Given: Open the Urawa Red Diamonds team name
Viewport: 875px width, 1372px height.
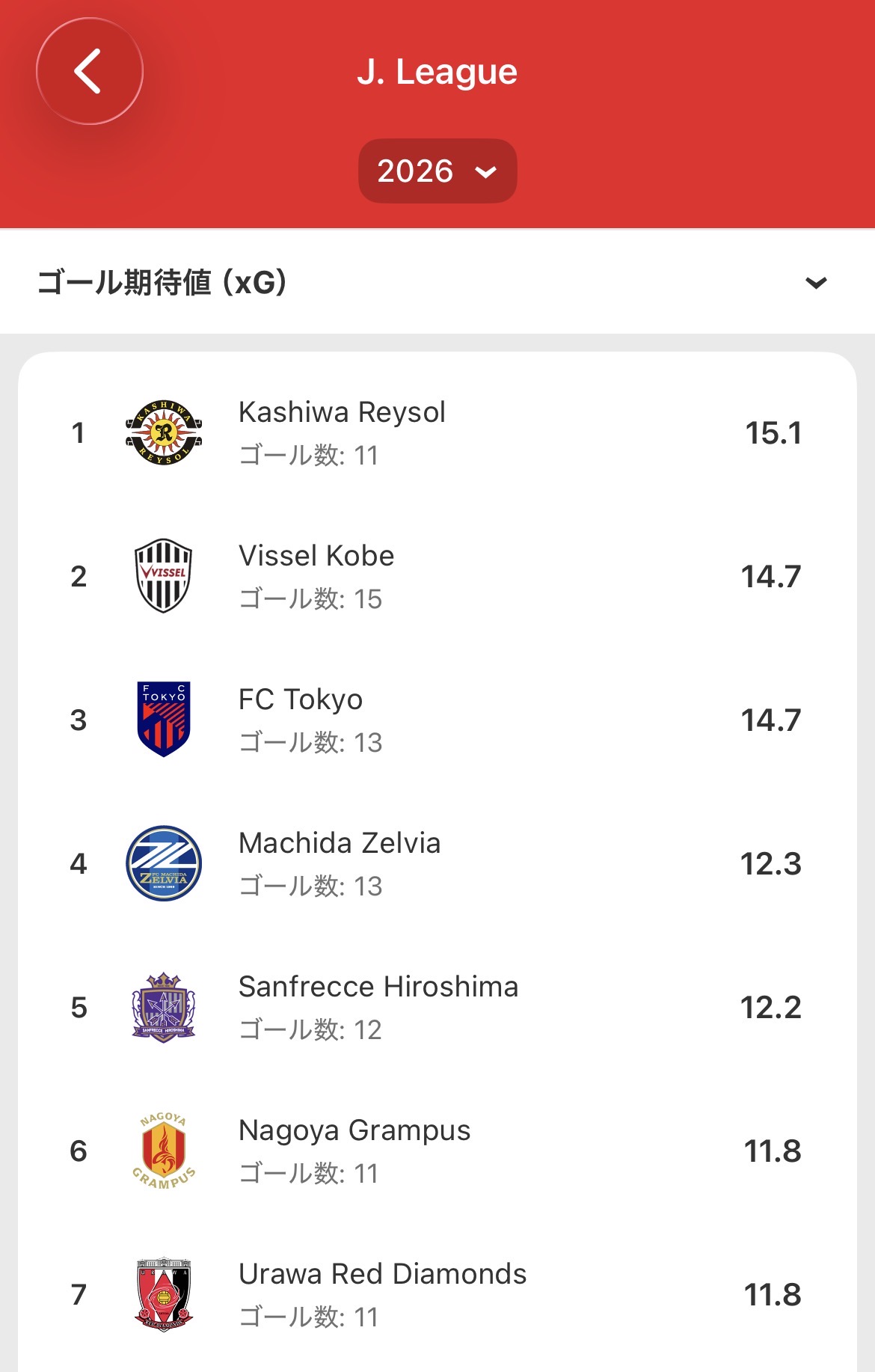Looking at the screenshot, I should pyautogui.click(x=382, y=1274).
